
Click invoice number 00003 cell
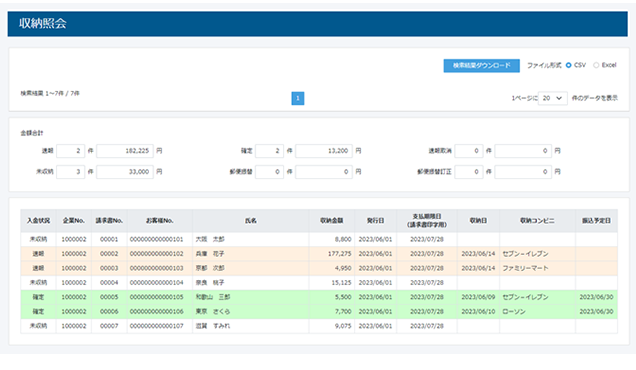[x=109, y=268]
